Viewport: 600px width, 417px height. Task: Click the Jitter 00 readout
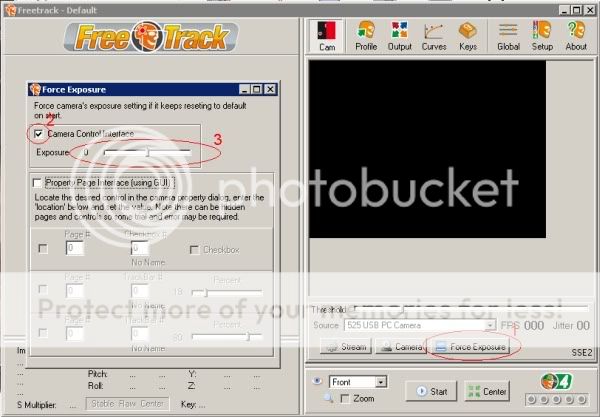pyautogui.click(x=571, y=326)
